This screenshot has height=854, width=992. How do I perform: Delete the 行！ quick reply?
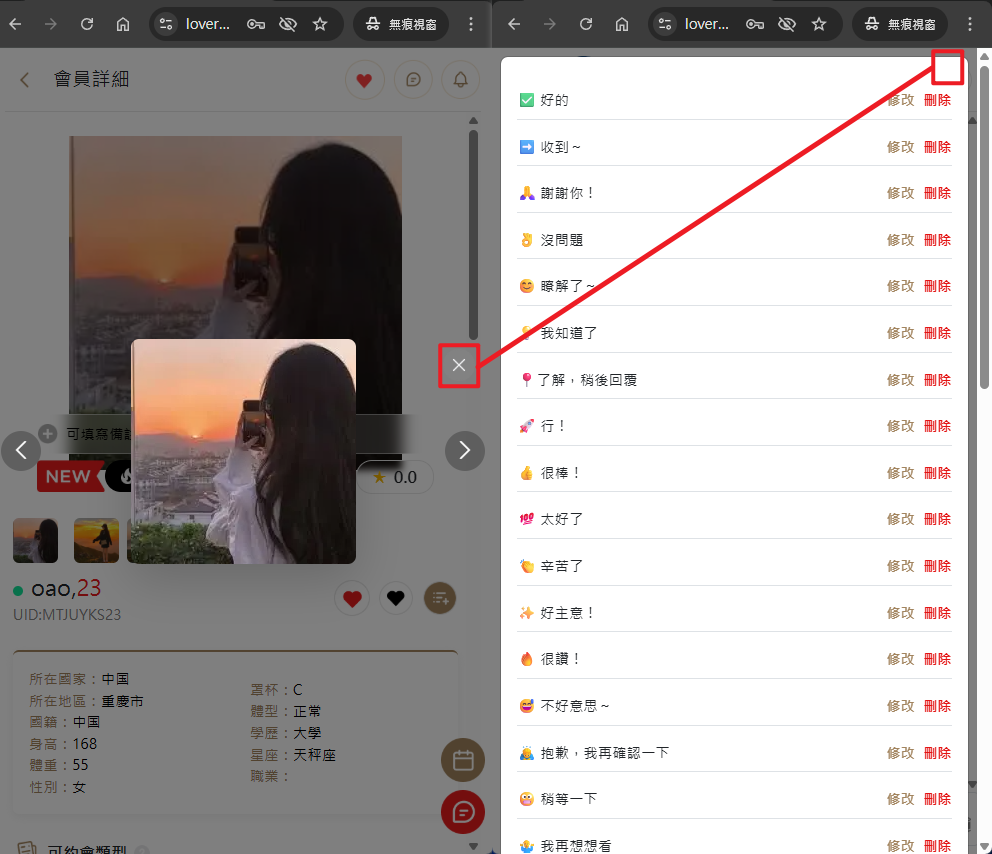coord(938,426)
